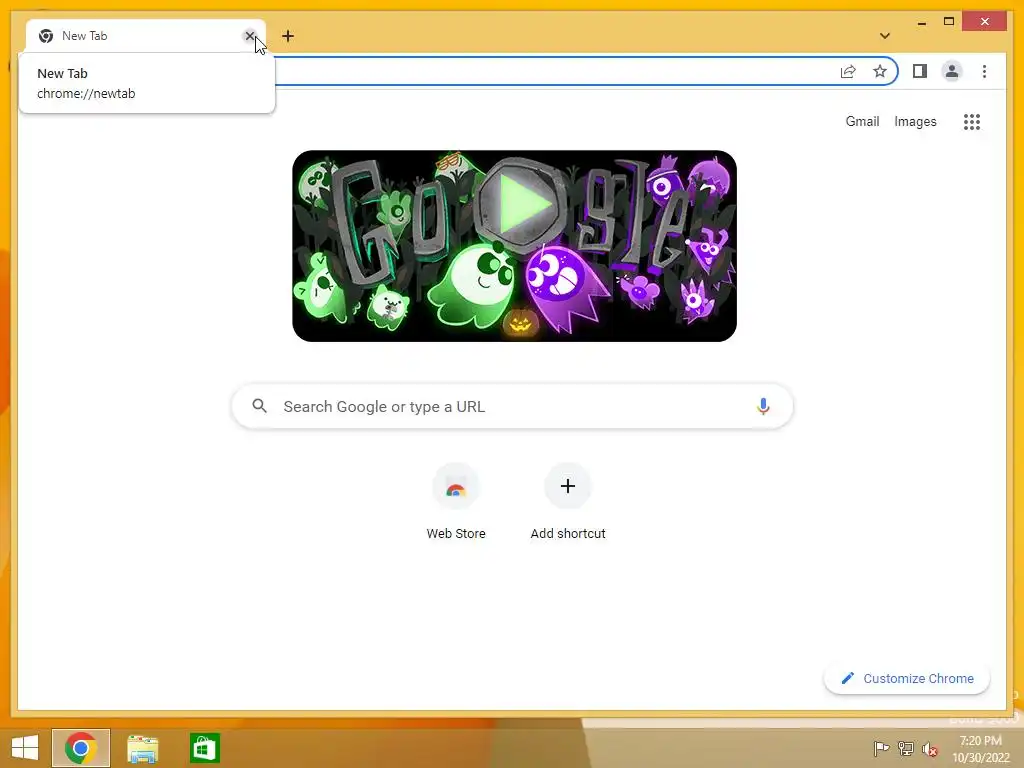
Task: Open the Chrome three-dot menu
Action: (984, 71)
